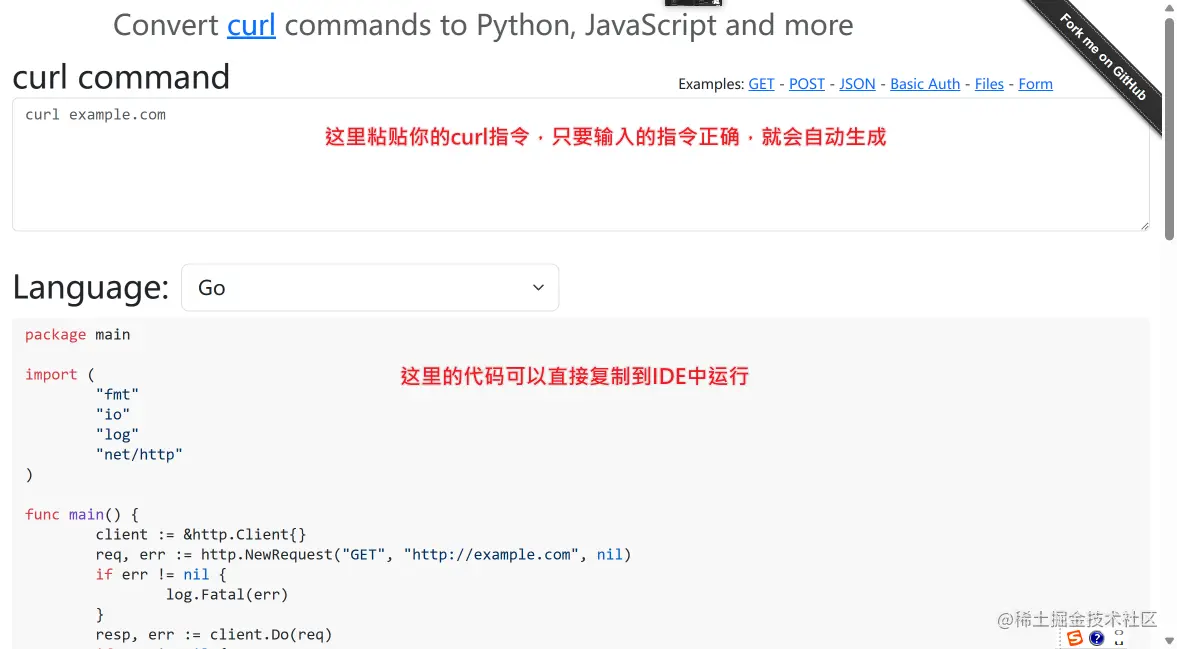The image size is (1177, 649).
Task: Click the "io" import line
Action: pyautogui.click(x=113, y=414)
